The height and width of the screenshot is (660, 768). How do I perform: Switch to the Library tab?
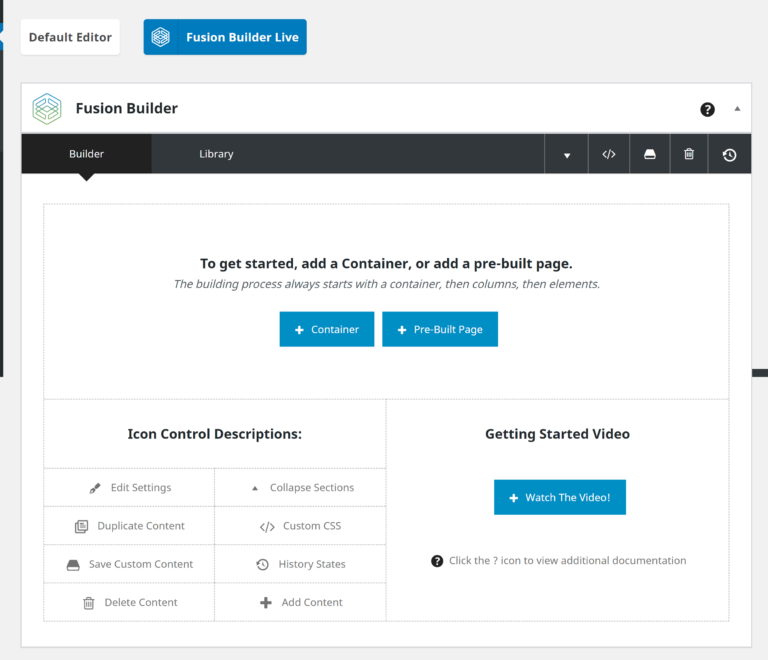[x=216, y=154]
